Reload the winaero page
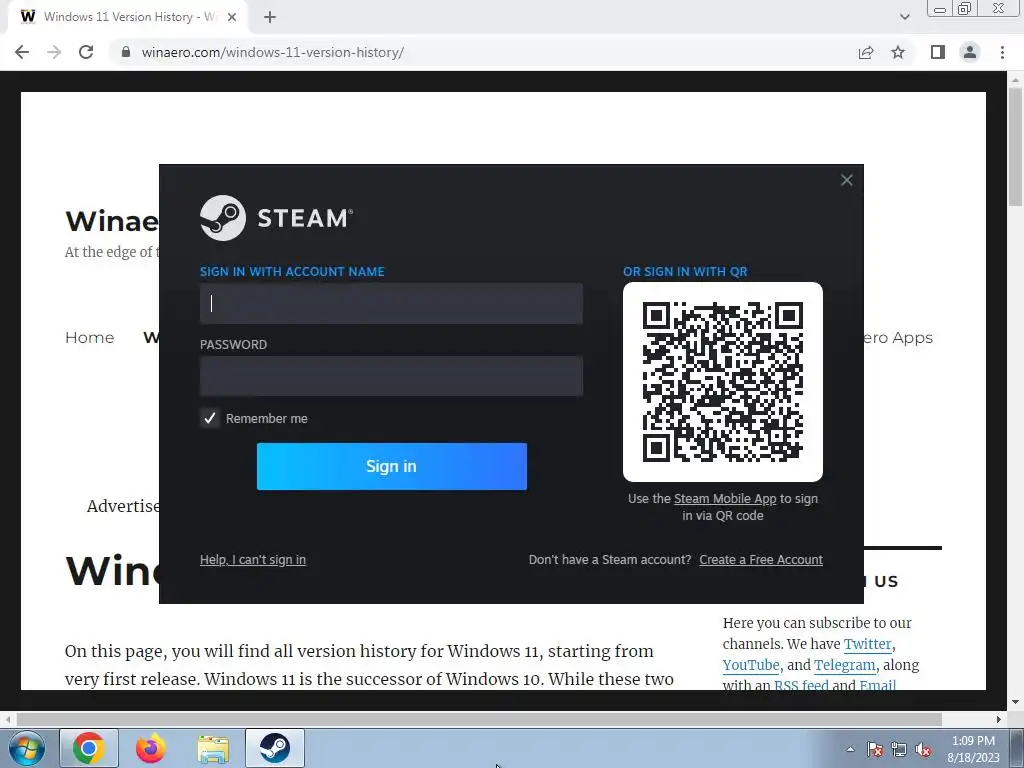 point(86,52)
